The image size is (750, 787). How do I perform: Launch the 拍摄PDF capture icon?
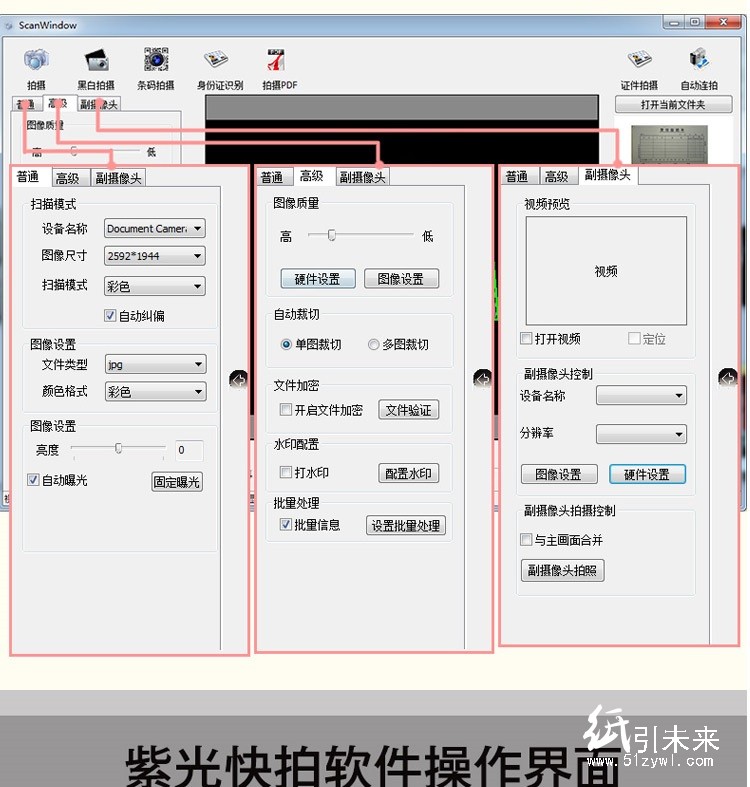click(279, 63)
